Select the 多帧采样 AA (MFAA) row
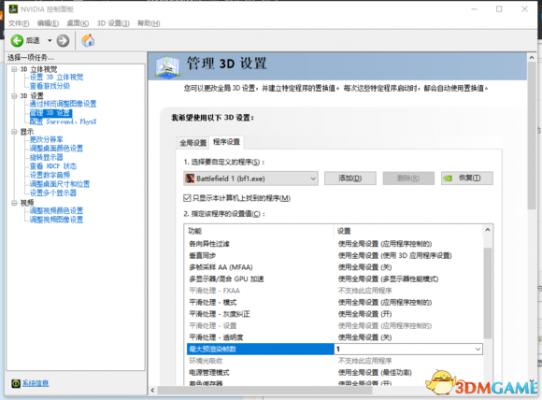The height and width of the screenshot is (400, 542). coord(335,267)
